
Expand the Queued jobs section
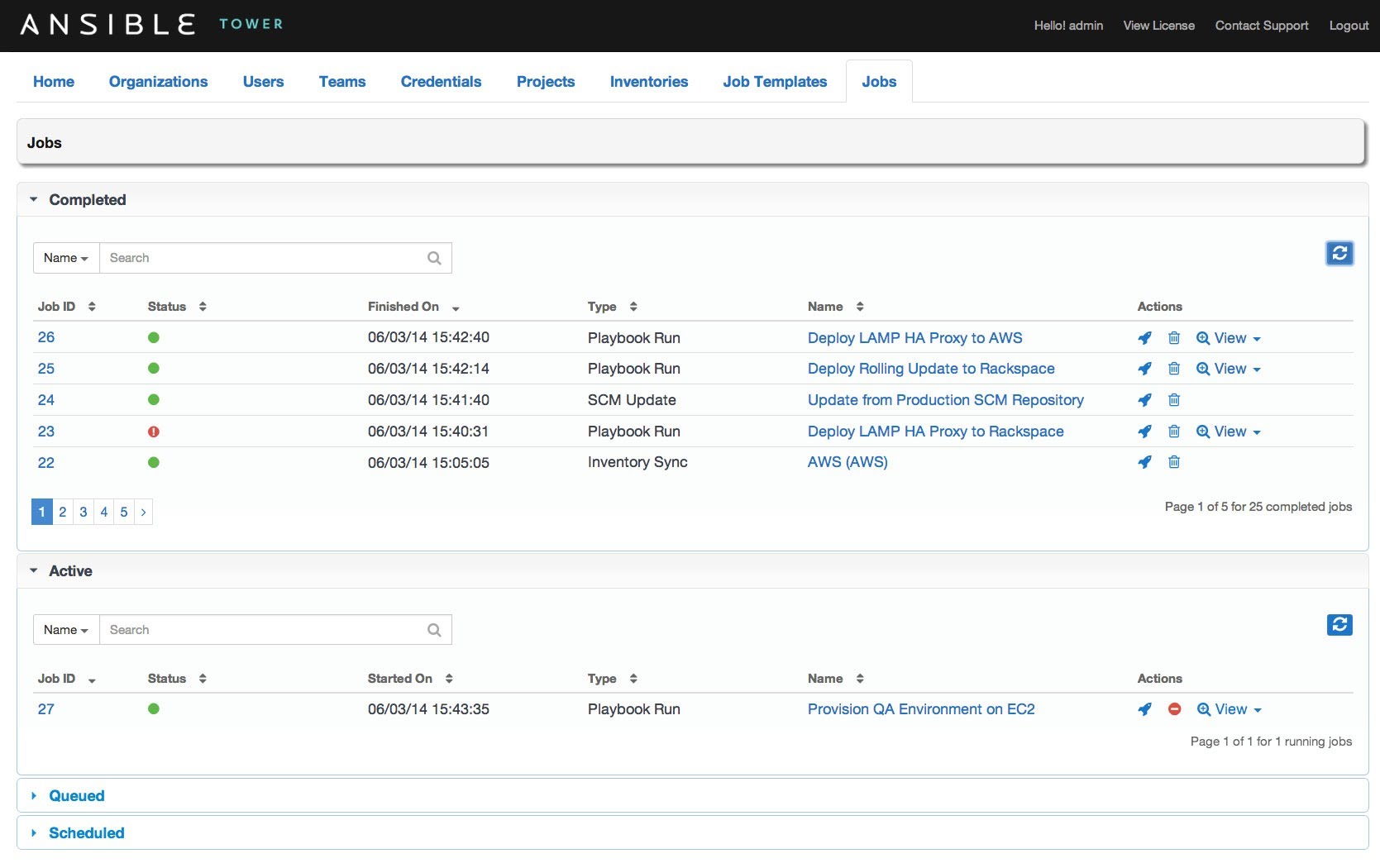[76, 796]
